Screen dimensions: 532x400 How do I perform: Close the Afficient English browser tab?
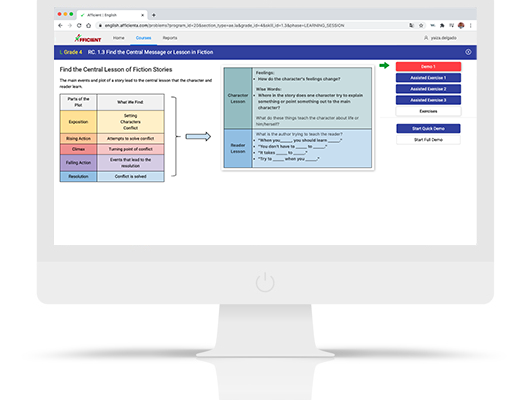142,15
